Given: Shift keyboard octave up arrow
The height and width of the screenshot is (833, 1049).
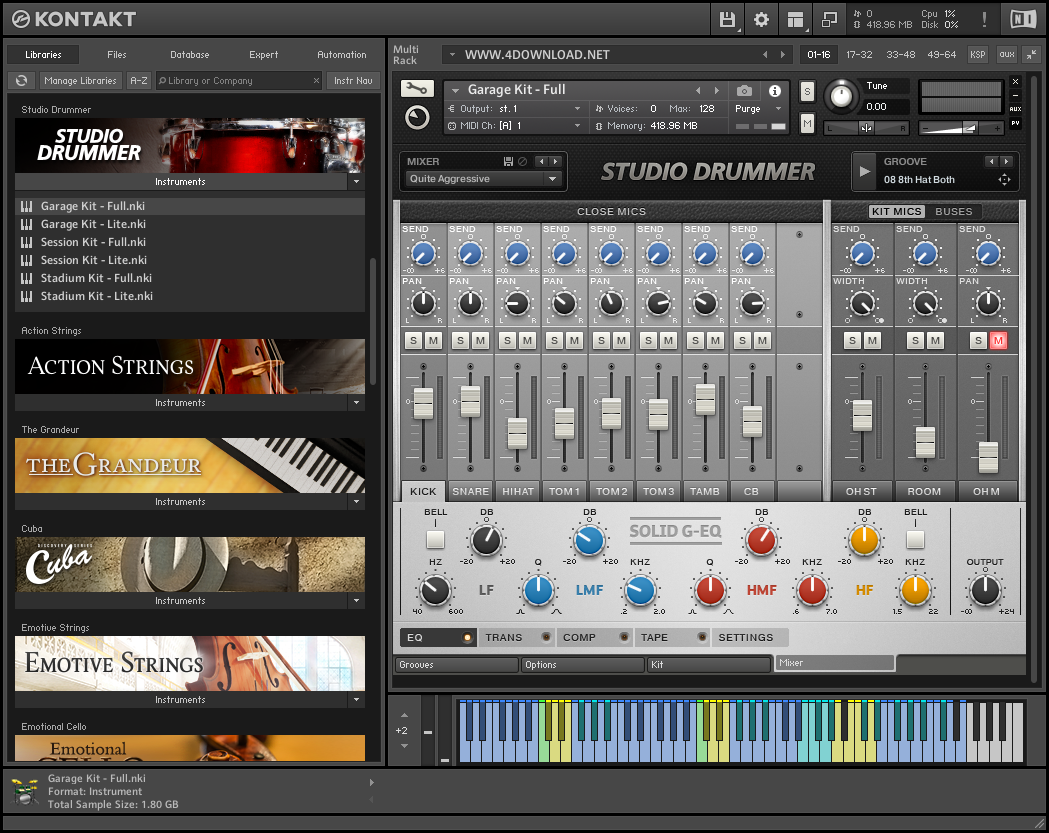Looking at the screenshot, I should click(x=404, y=715).
